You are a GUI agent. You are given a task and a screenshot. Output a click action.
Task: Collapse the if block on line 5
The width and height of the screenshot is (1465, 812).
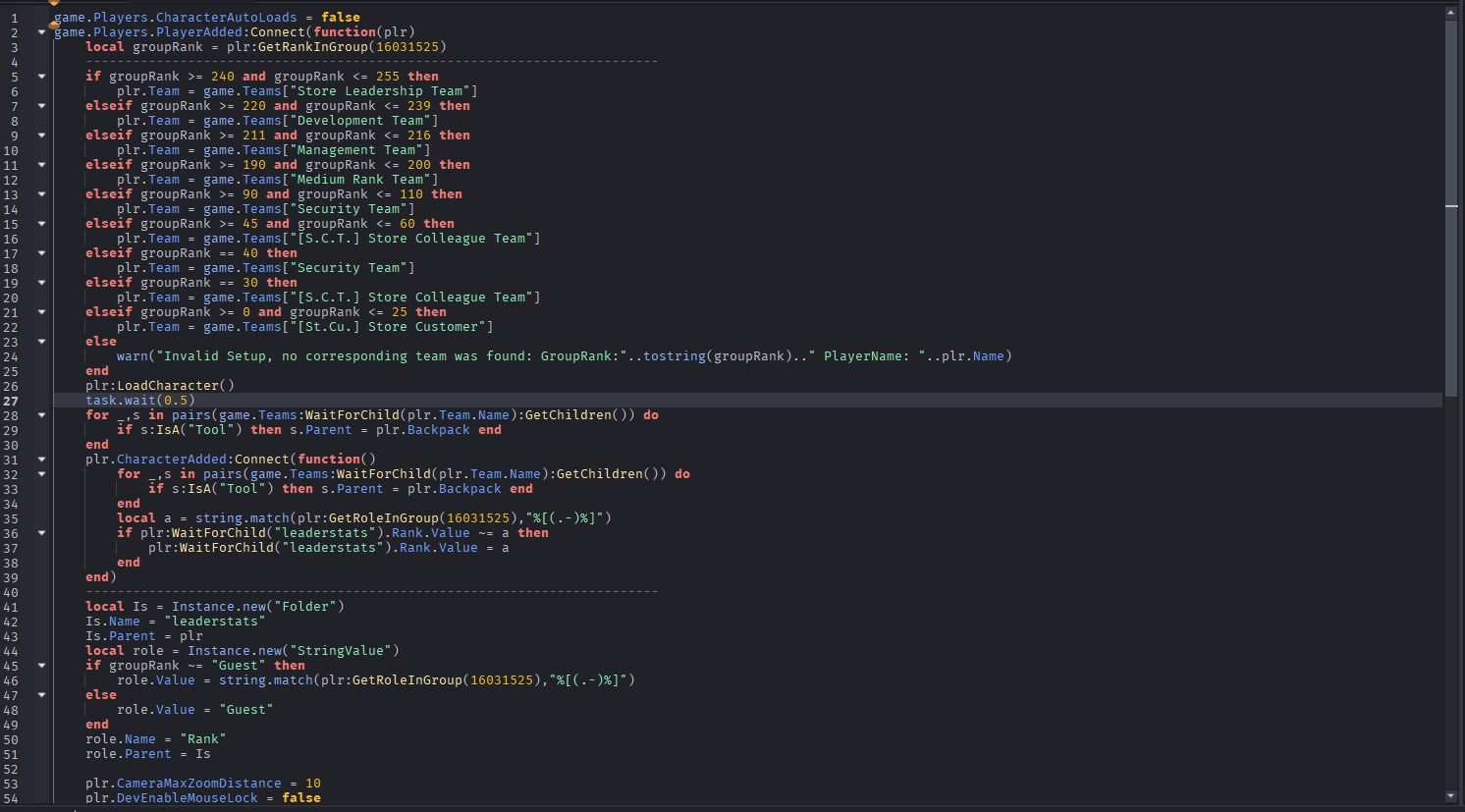coord(41,77)
